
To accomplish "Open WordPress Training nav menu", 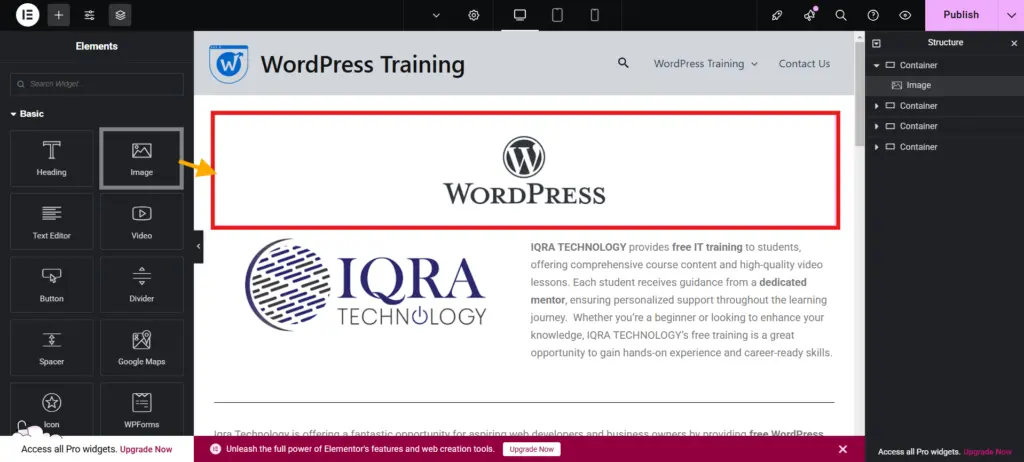I will (705, 64).
